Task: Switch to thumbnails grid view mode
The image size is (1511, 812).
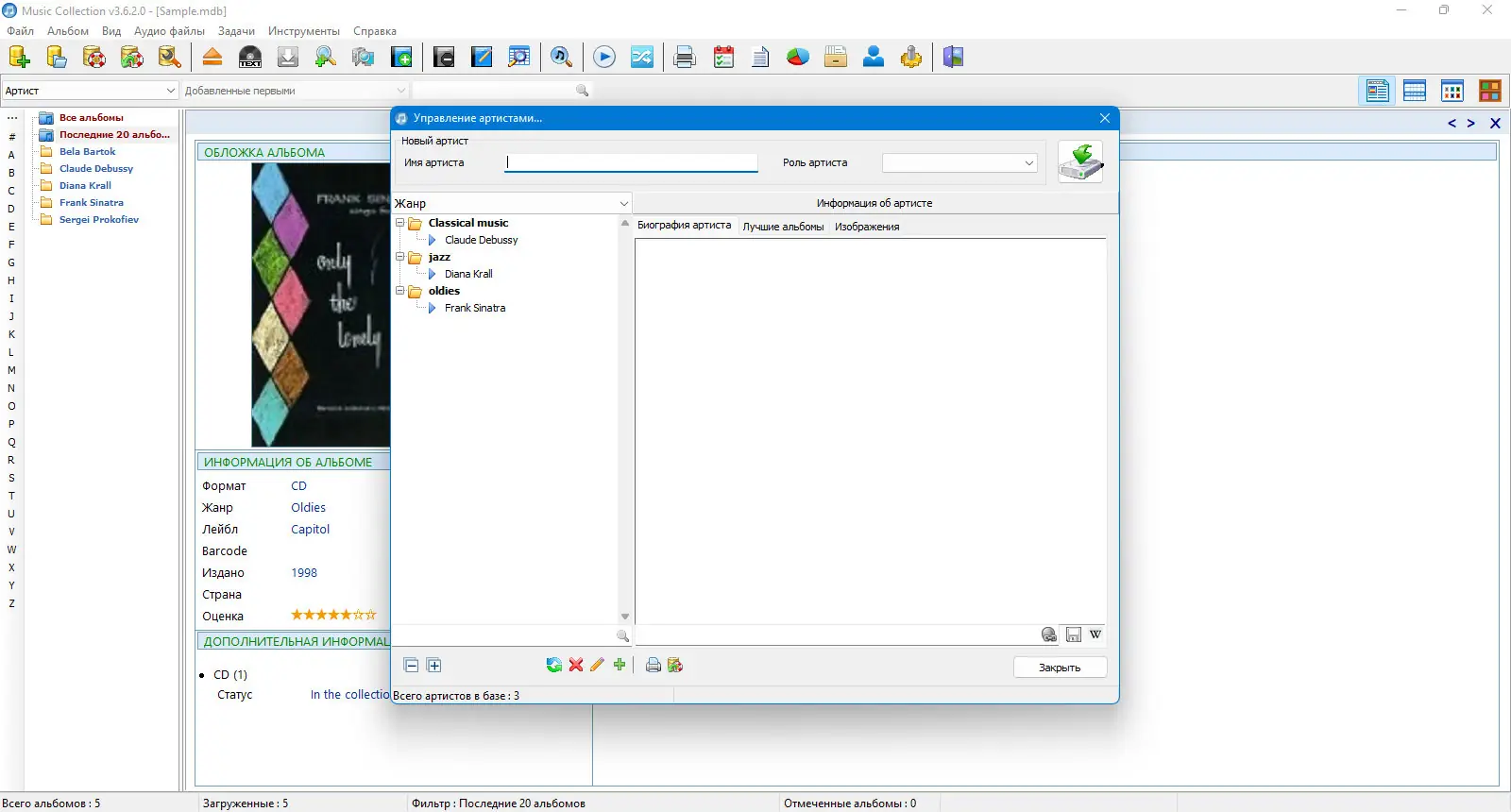Action: click(1452, 91)
